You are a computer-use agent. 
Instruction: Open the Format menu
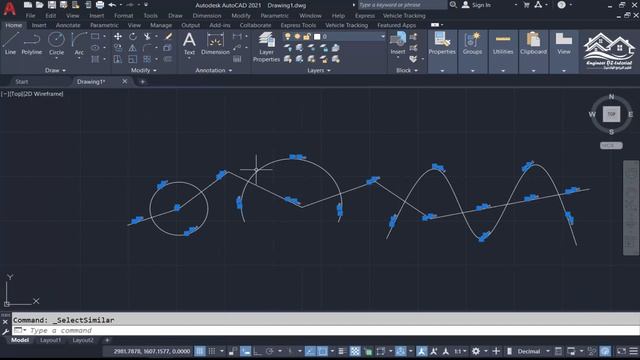(123, 16)
